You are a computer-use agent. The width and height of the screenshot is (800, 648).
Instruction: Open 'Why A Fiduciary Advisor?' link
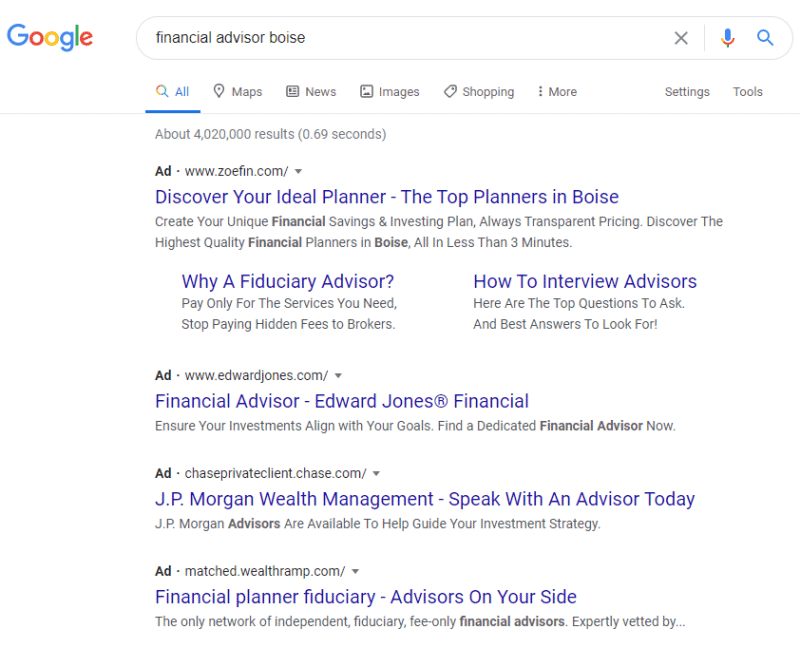point(288,282)
